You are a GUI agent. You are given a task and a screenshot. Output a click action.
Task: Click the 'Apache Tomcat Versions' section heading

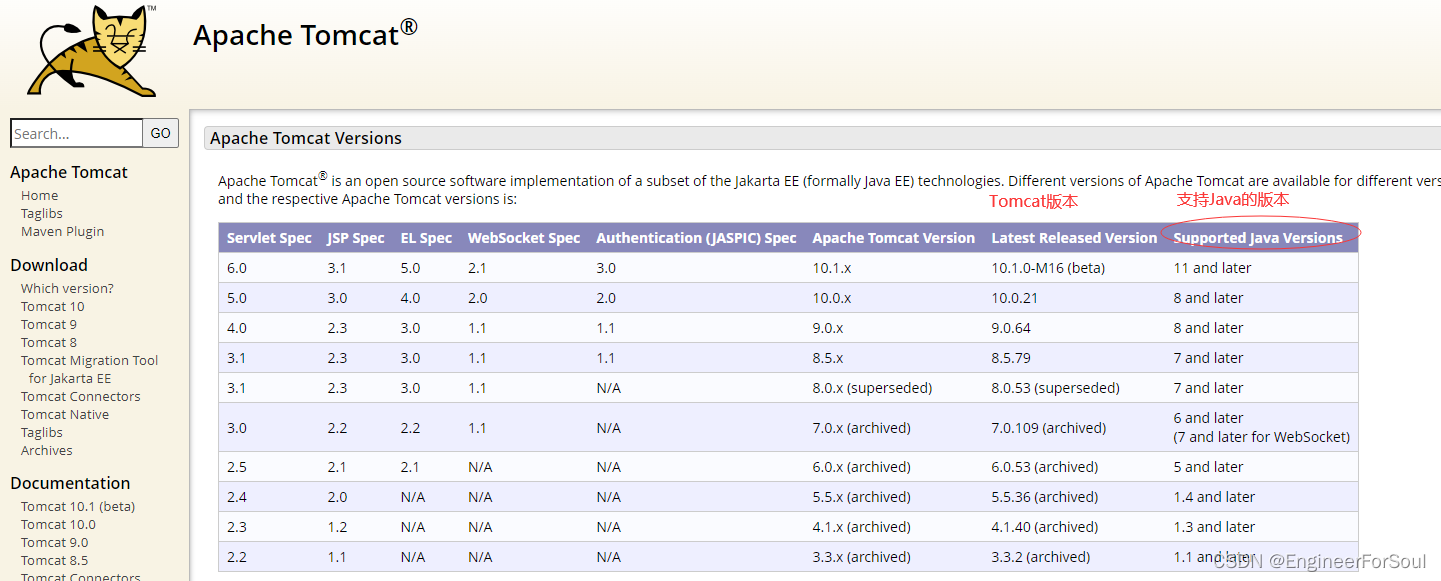[x=306, y=138]
